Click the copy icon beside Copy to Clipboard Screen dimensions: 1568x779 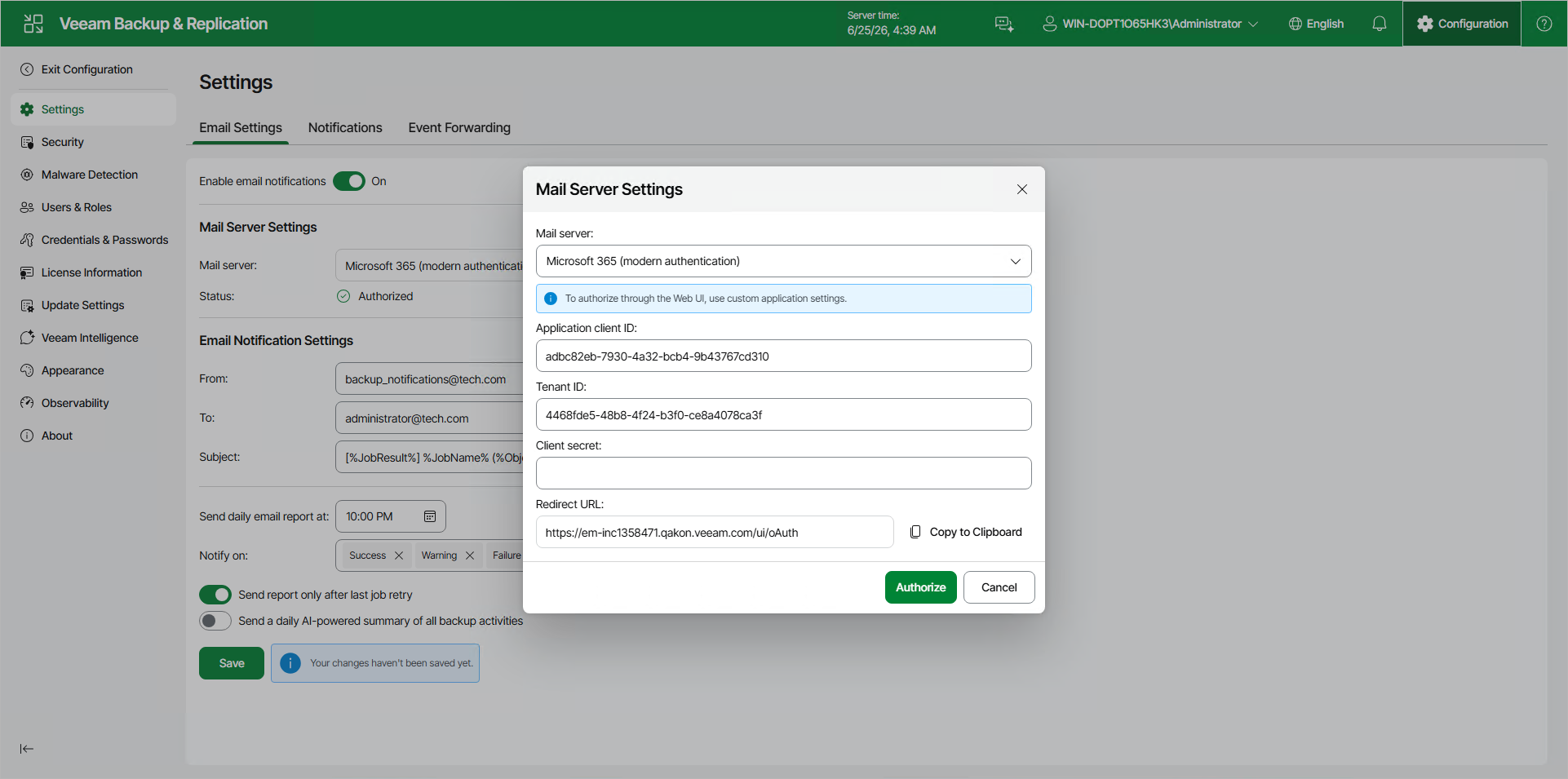pos(915,532)
